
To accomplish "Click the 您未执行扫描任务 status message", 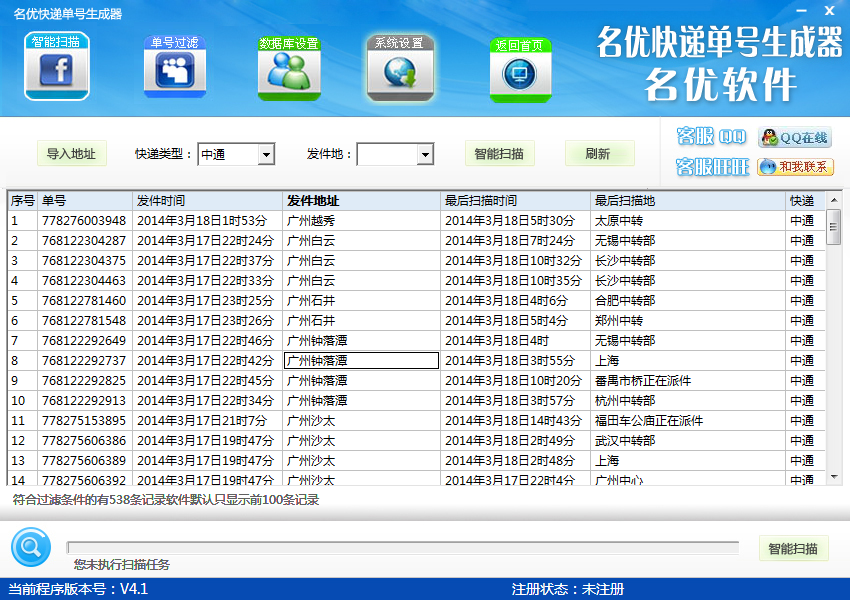I will tap(122, 565).
